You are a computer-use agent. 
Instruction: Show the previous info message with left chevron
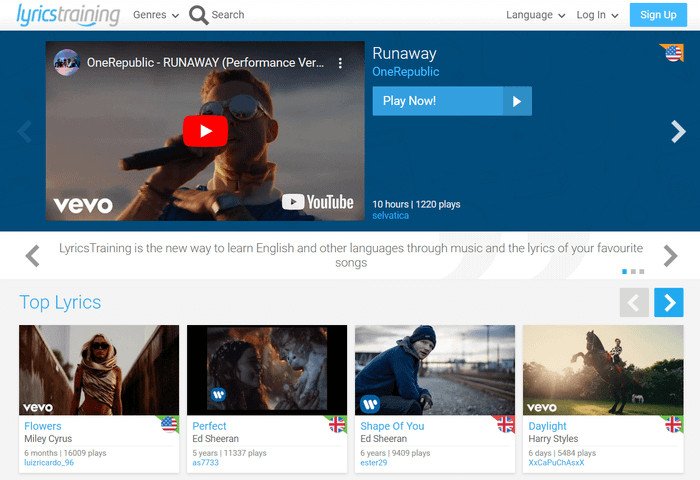(33, 256)
